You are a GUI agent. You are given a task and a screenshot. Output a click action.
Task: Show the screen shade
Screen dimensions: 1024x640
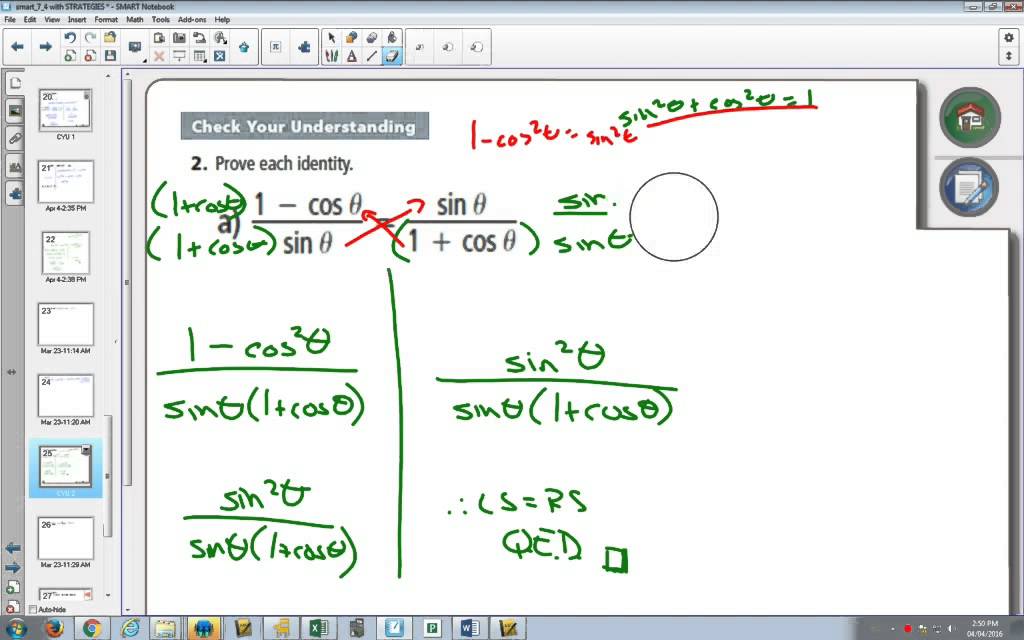(x=179, y=56)
